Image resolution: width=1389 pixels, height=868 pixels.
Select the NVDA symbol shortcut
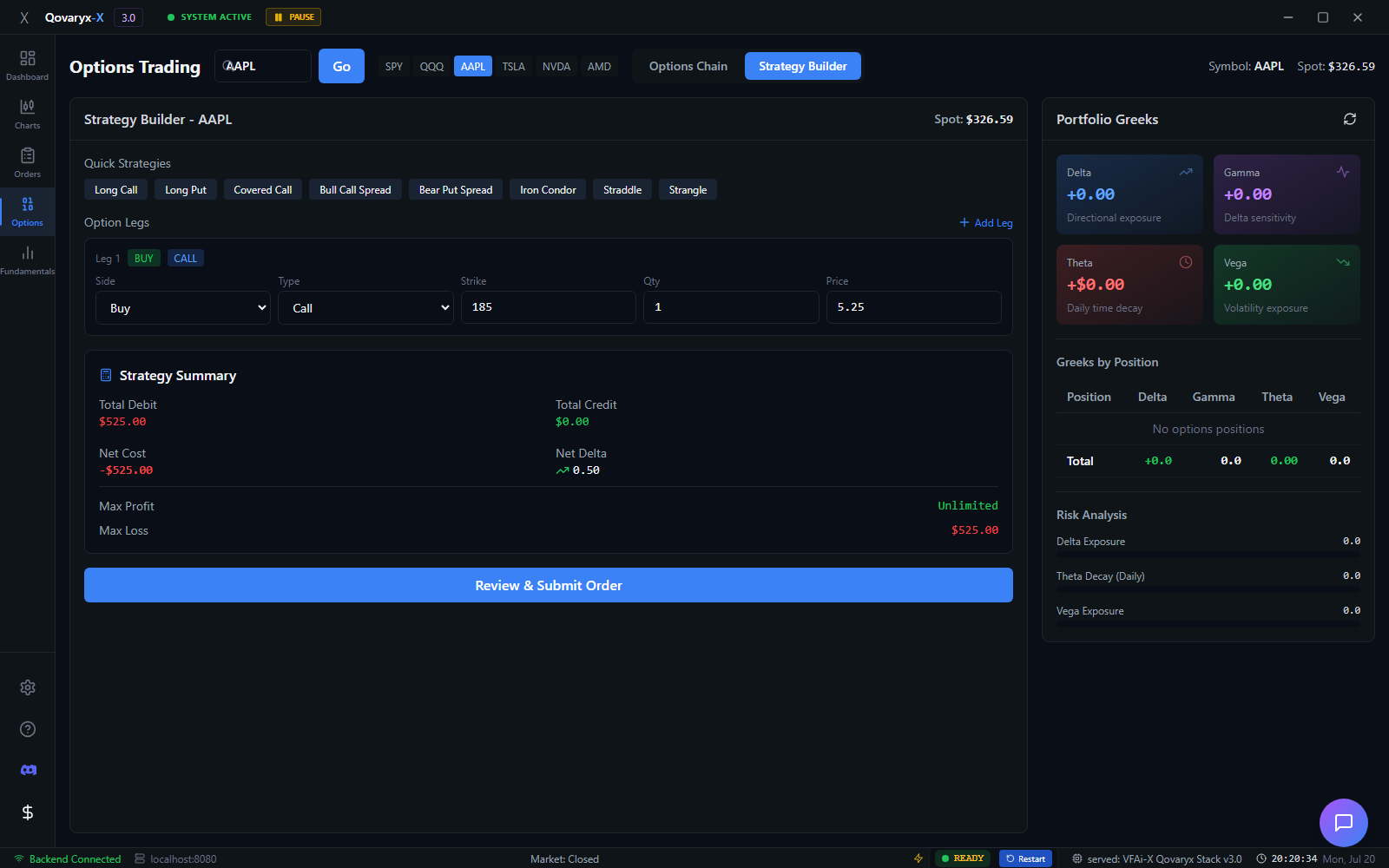coord(556,66)
